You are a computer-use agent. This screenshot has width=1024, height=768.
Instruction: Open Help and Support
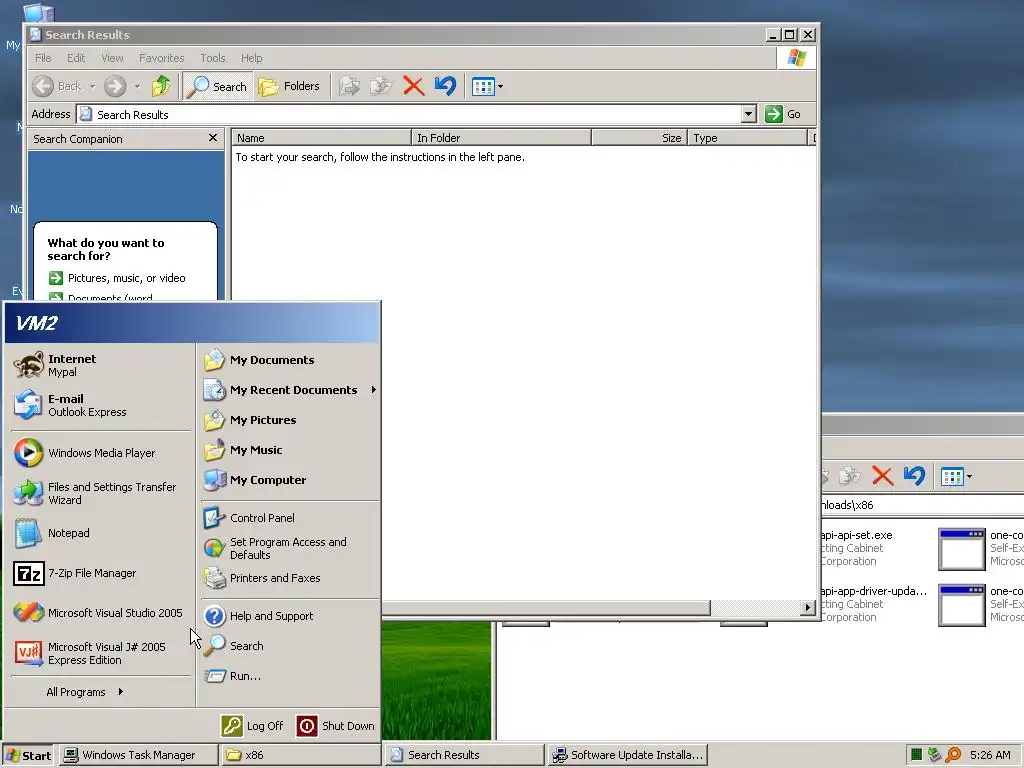coord(289,616)
